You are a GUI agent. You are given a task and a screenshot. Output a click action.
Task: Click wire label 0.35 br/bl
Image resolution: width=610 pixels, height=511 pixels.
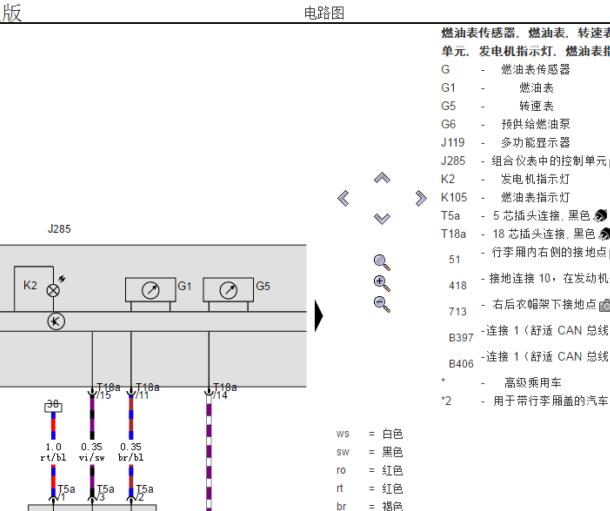tap(131, 452)
